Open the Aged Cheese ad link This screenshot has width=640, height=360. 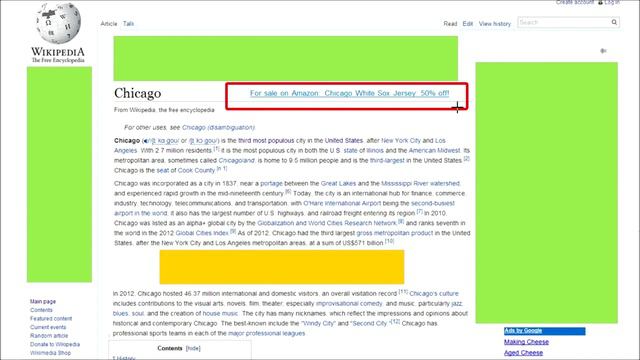coord(523,353)
